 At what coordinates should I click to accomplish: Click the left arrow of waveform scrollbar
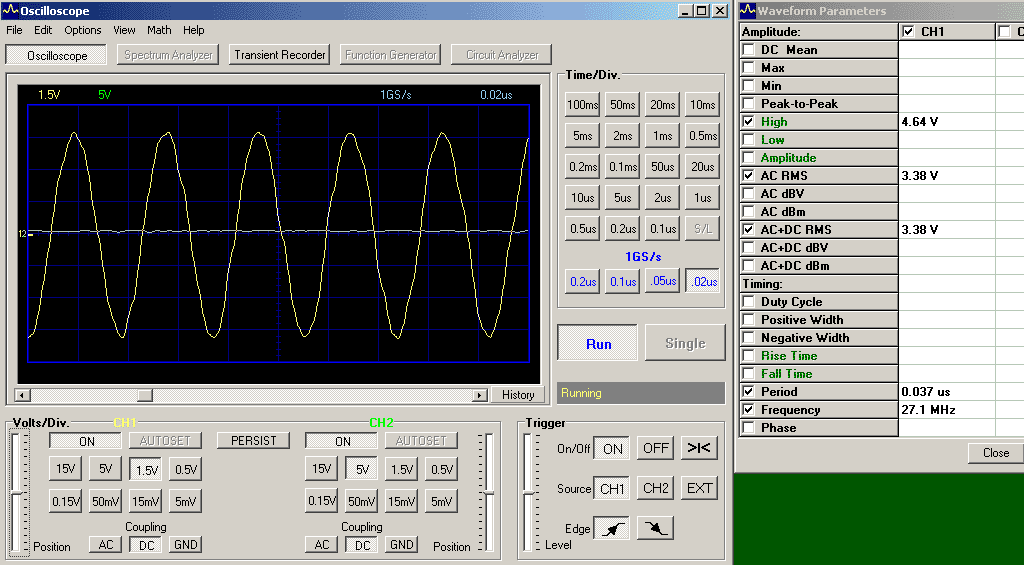point(24,395)
